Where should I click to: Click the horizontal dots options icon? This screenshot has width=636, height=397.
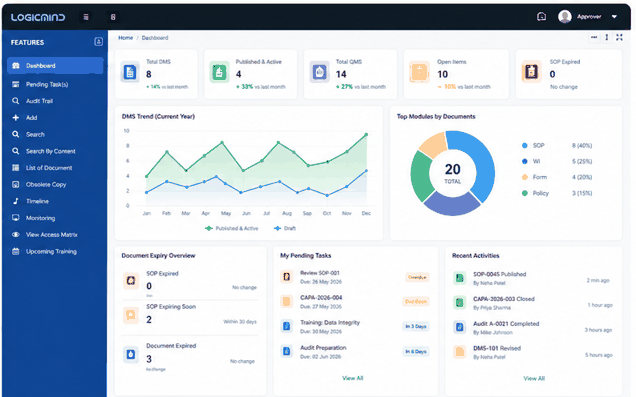[x=594, y=37]
